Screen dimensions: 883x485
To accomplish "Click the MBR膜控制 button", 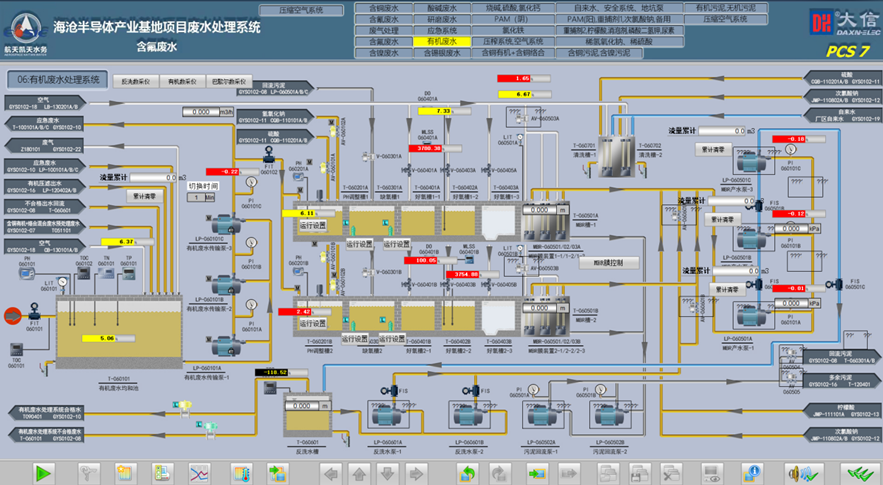I will pos(609,263).
